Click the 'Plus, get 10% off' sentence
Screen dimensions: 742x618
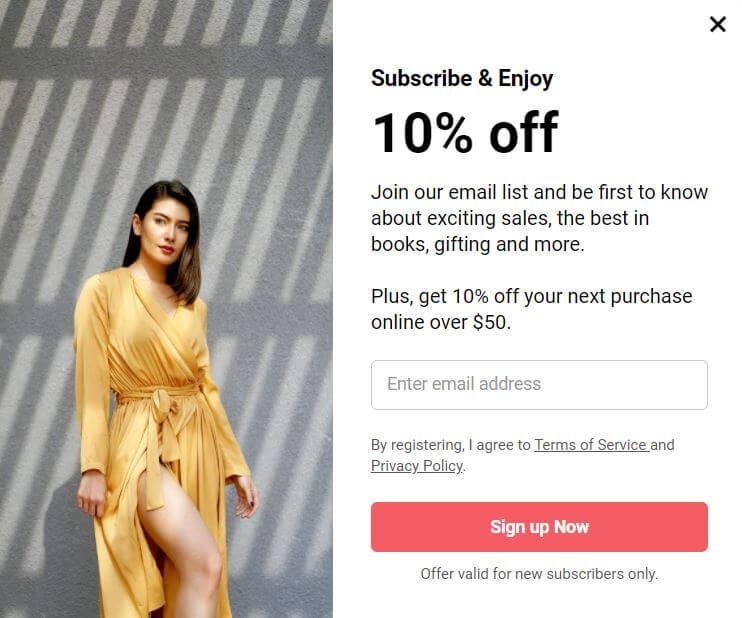(x=532, y=297)
